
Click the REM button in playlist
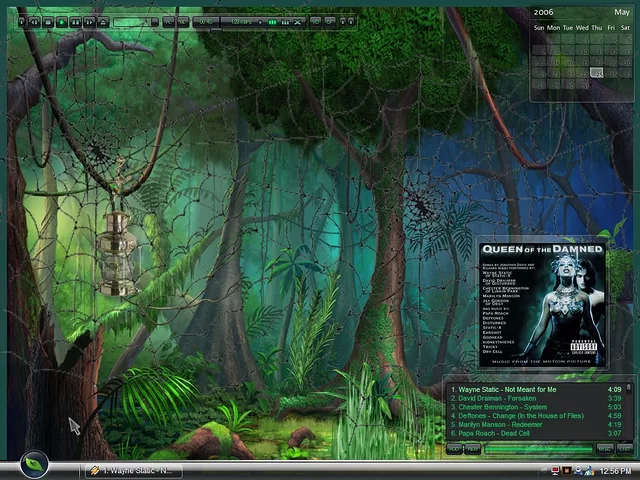pos(472,449)
